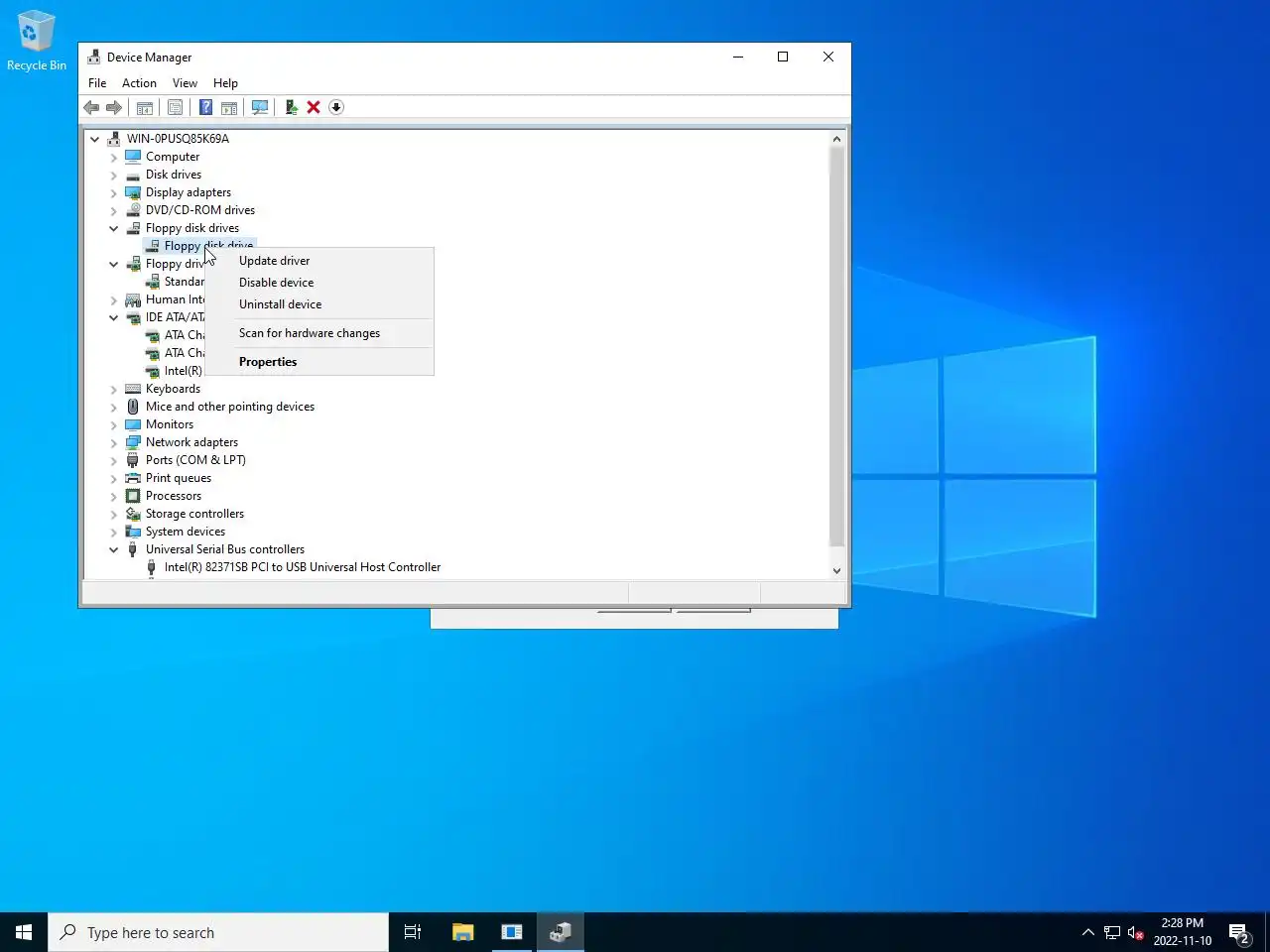The width and height of the screenshot is (1270, 952).
Task: Open the Action menu
Action: (x=139, y=83)
